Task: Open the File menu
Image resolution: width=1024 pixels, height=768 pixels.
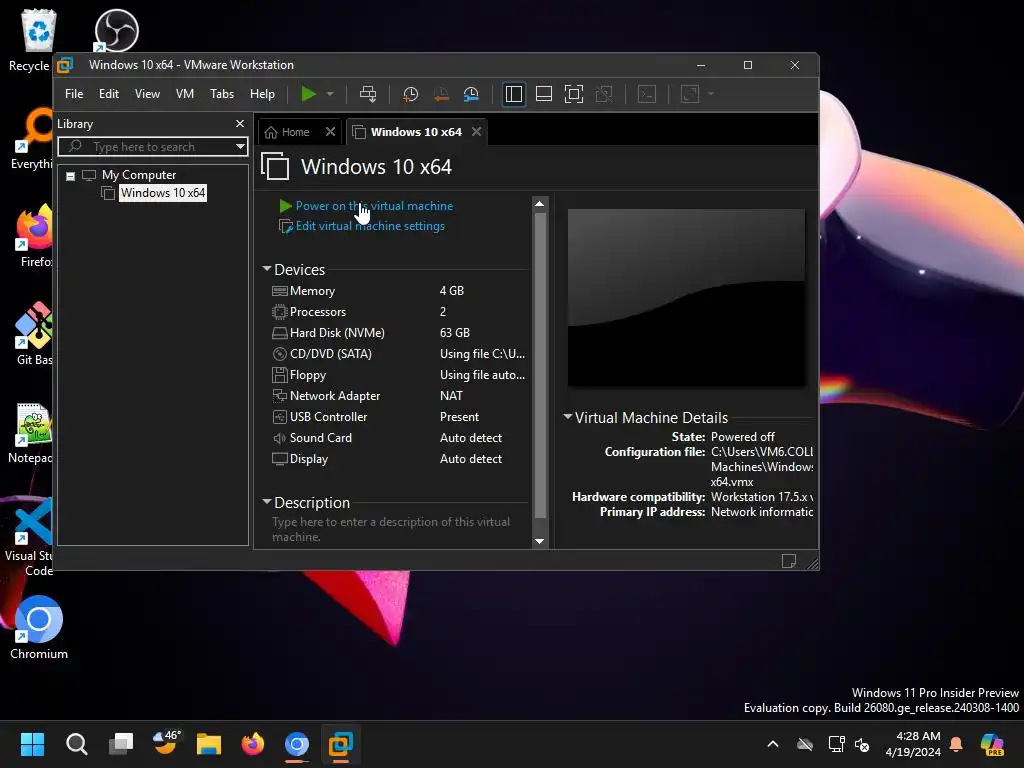Action: pyautogui.click(x=74, y=94)
